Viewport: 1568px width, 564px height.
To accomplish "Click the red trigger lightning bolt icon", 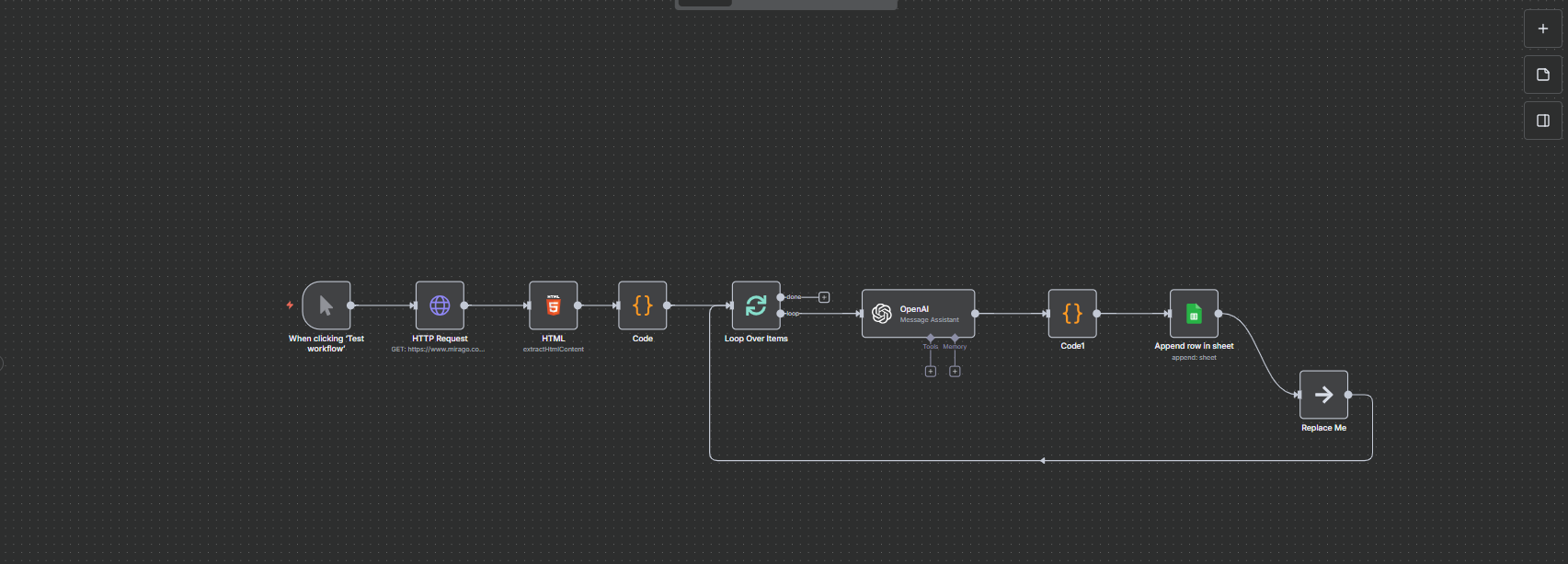I will [290, 305].
